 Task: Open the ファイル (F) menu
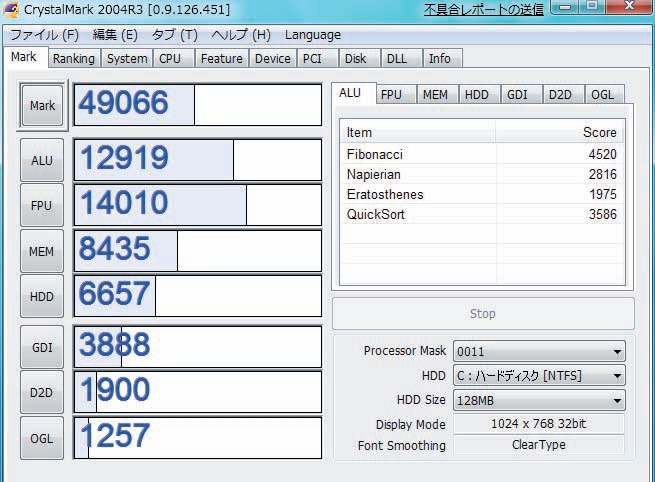coord(44,35)
